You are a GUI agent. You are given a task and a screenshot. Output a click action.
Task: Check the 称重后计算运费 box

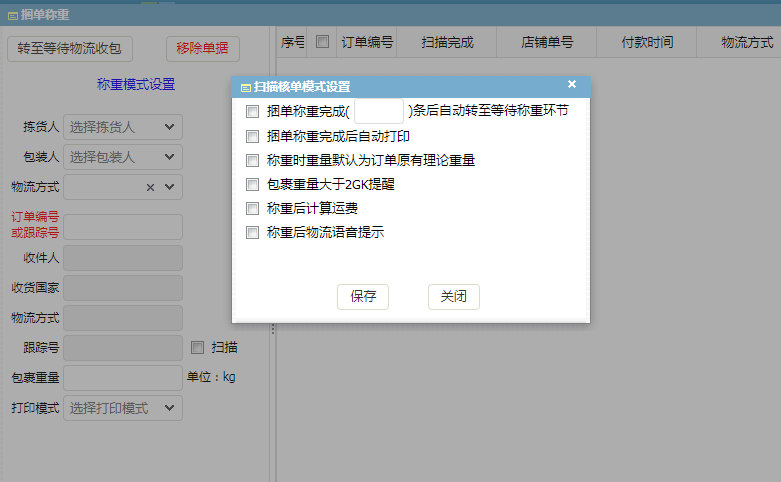click(x=253, y=208)
